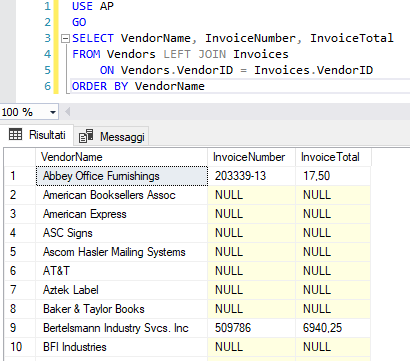Screen dimensions: 410x361
Task: Click the VendorName column header
Action: coord(122,157)
